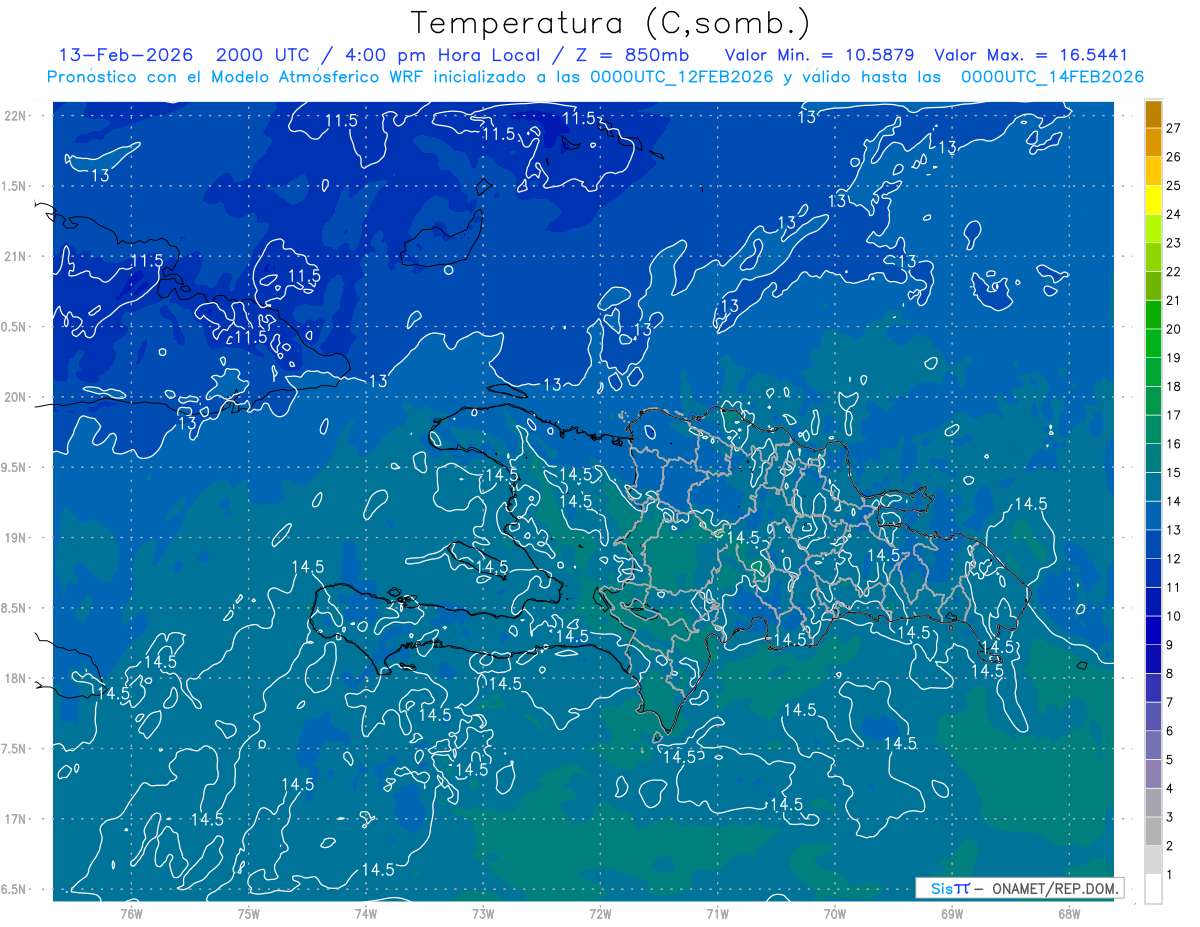Click 'Valor Min. = 10.5879' text
The height and width of the screenshot is (927, 1200).
819,55
